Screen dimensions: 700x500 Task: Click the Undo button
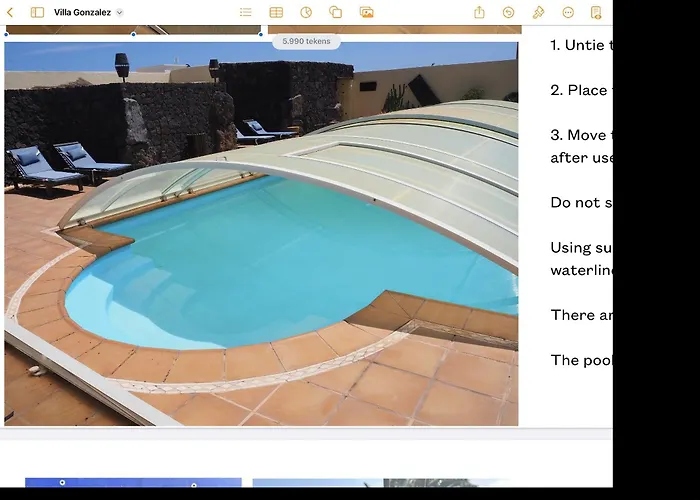click(508, 12)
